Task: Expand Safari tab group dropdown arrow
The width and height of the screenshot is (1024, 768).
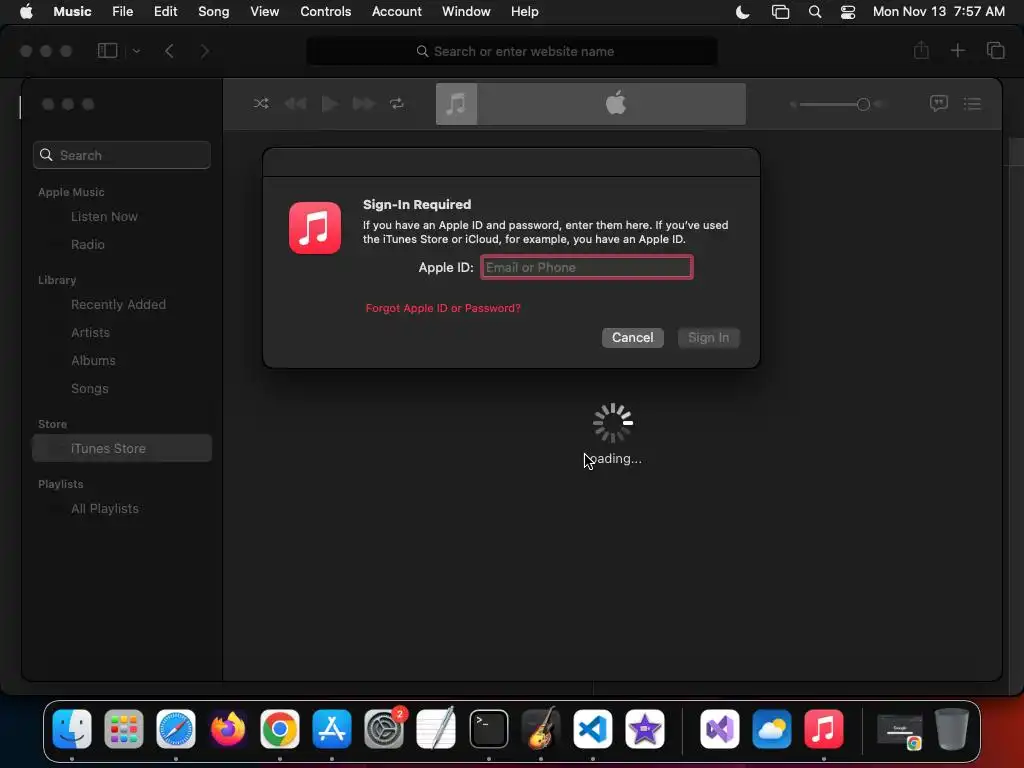Action: click(x=136, y=51)
